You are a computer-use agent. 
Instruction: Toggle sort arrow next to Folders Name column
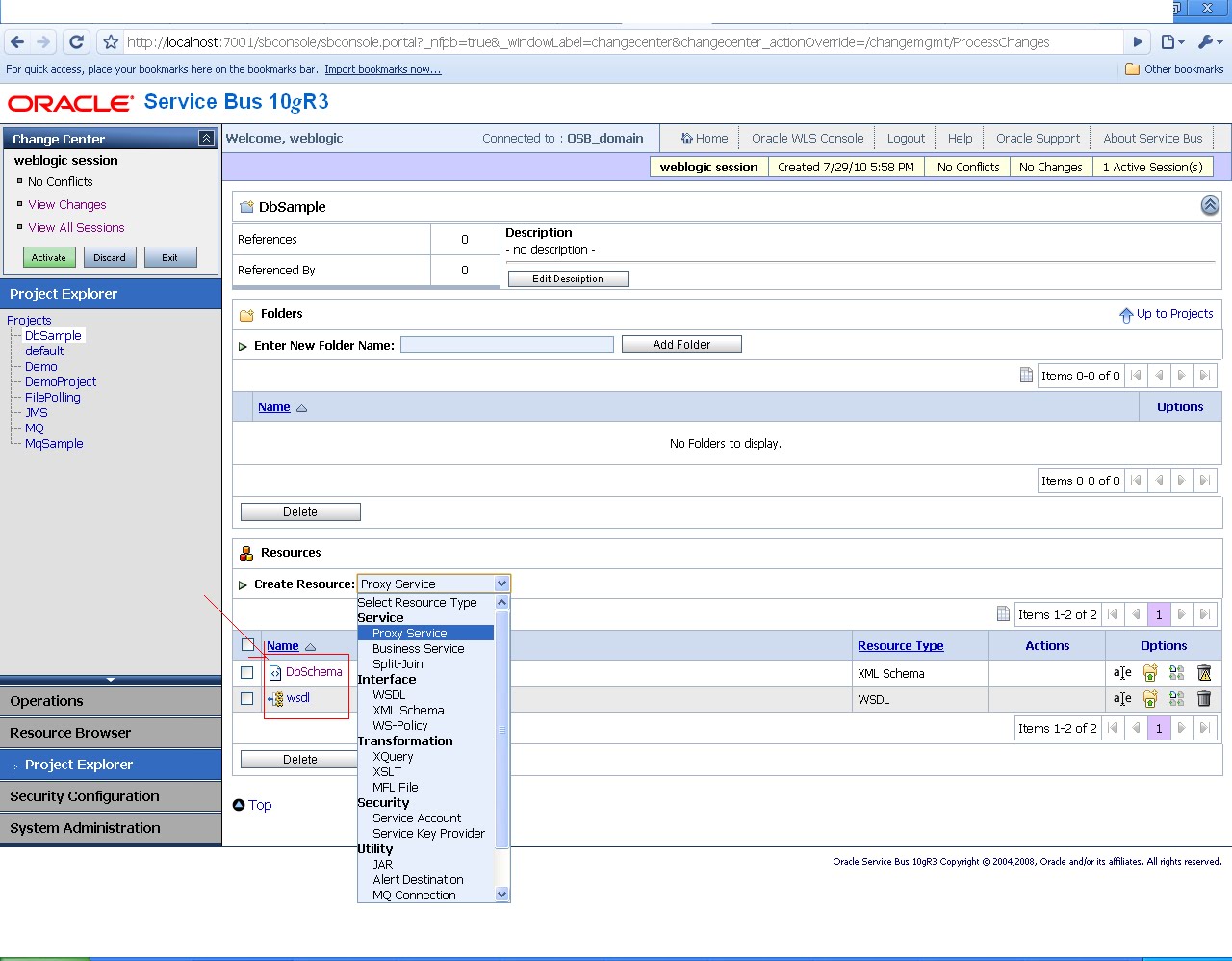pos(301,408)
